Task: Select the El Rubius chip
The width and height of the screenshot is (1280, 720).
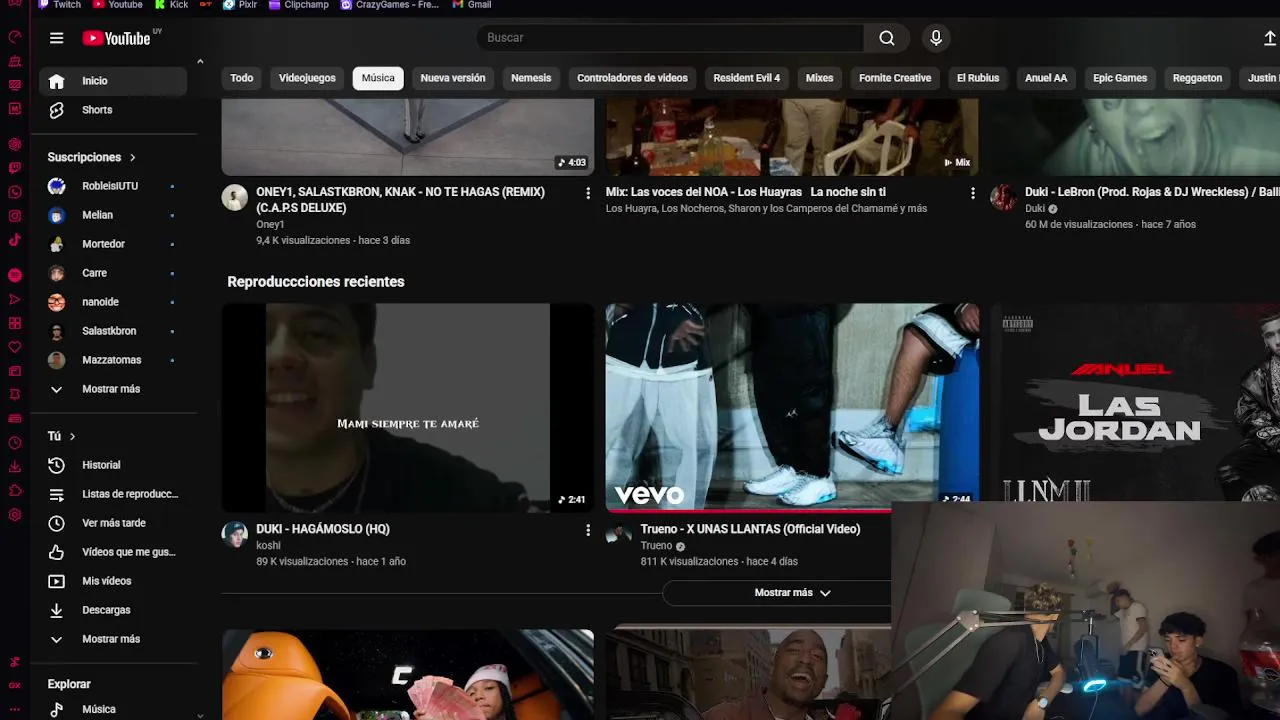Action: pos(978,78)
